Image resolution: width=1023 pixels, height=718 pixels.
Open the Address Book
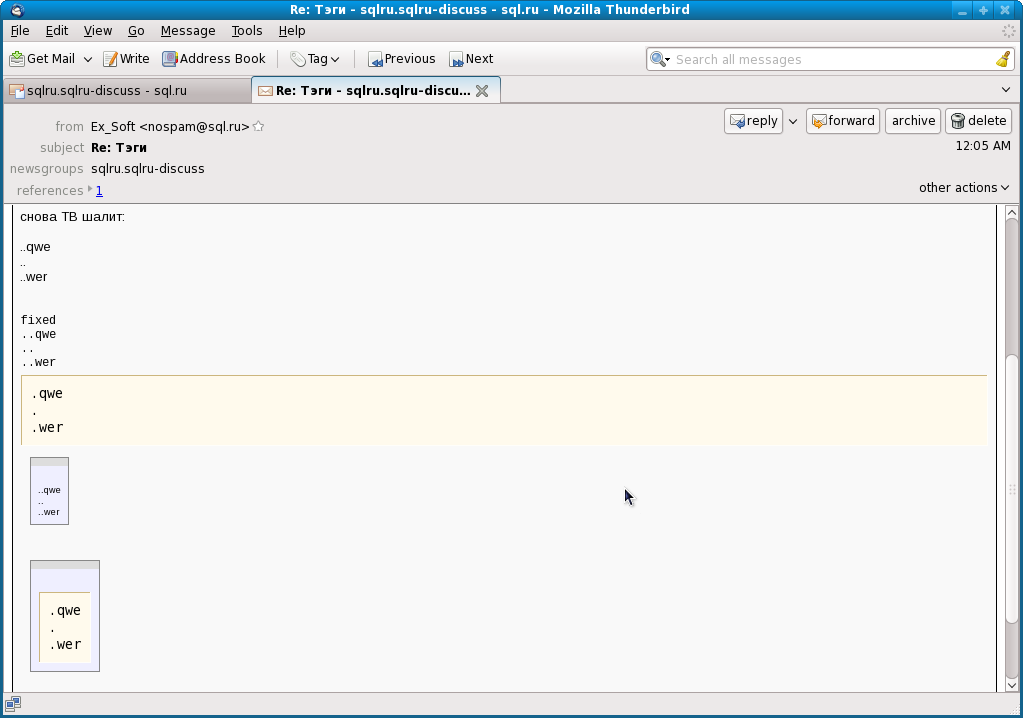pyautogui.click(x=214, y=59)
